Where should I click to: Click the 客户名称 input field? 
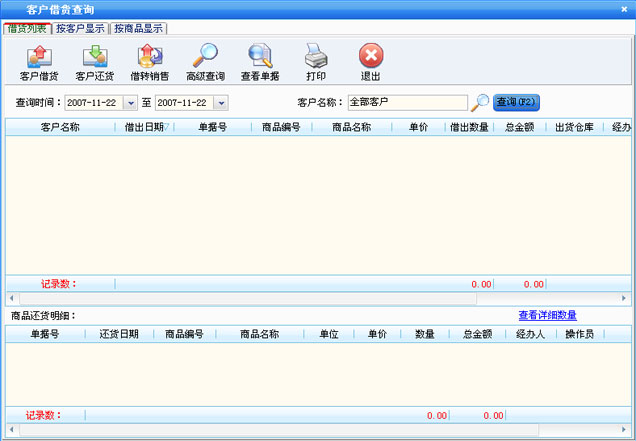pyautogui.click(x=406, y=102)
